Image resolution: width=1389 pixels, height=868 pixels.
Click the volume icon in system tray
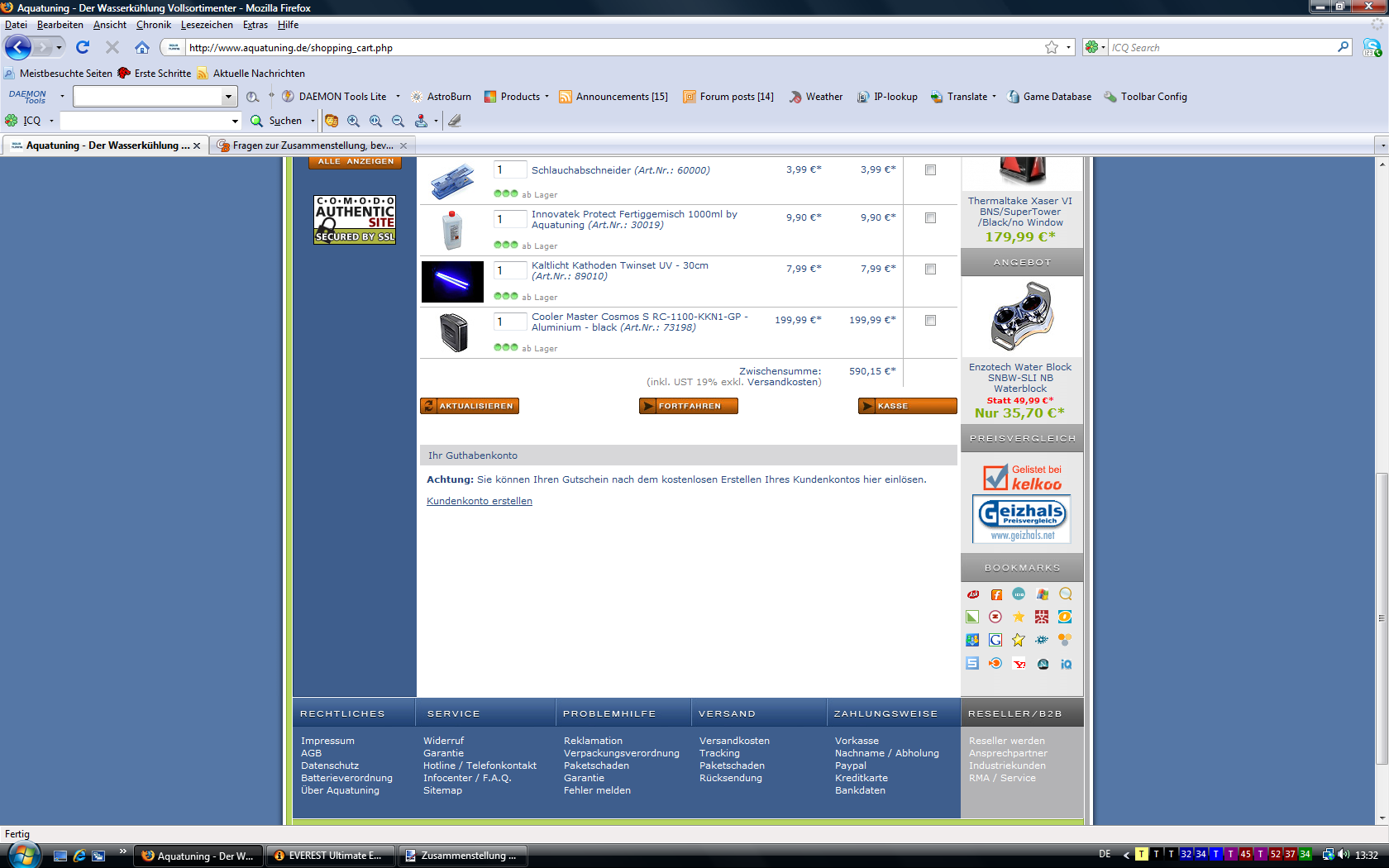click(1344, 855)
